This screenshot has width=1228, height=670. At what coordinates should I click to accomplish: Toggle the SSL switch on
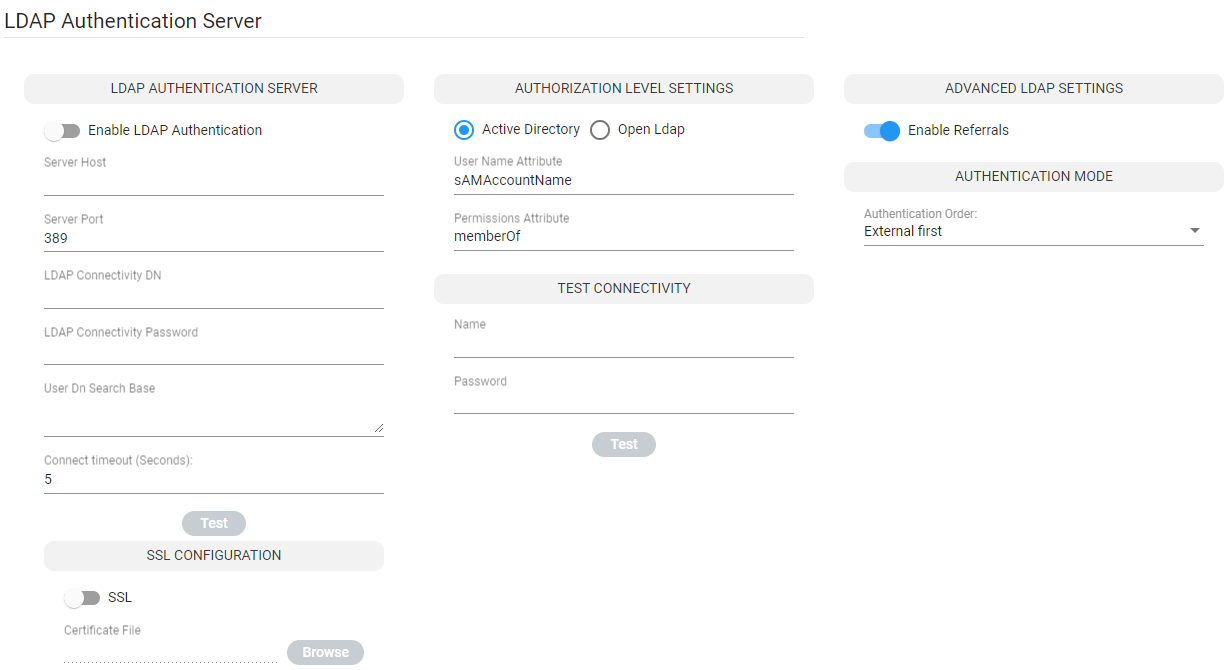point(82,598)
